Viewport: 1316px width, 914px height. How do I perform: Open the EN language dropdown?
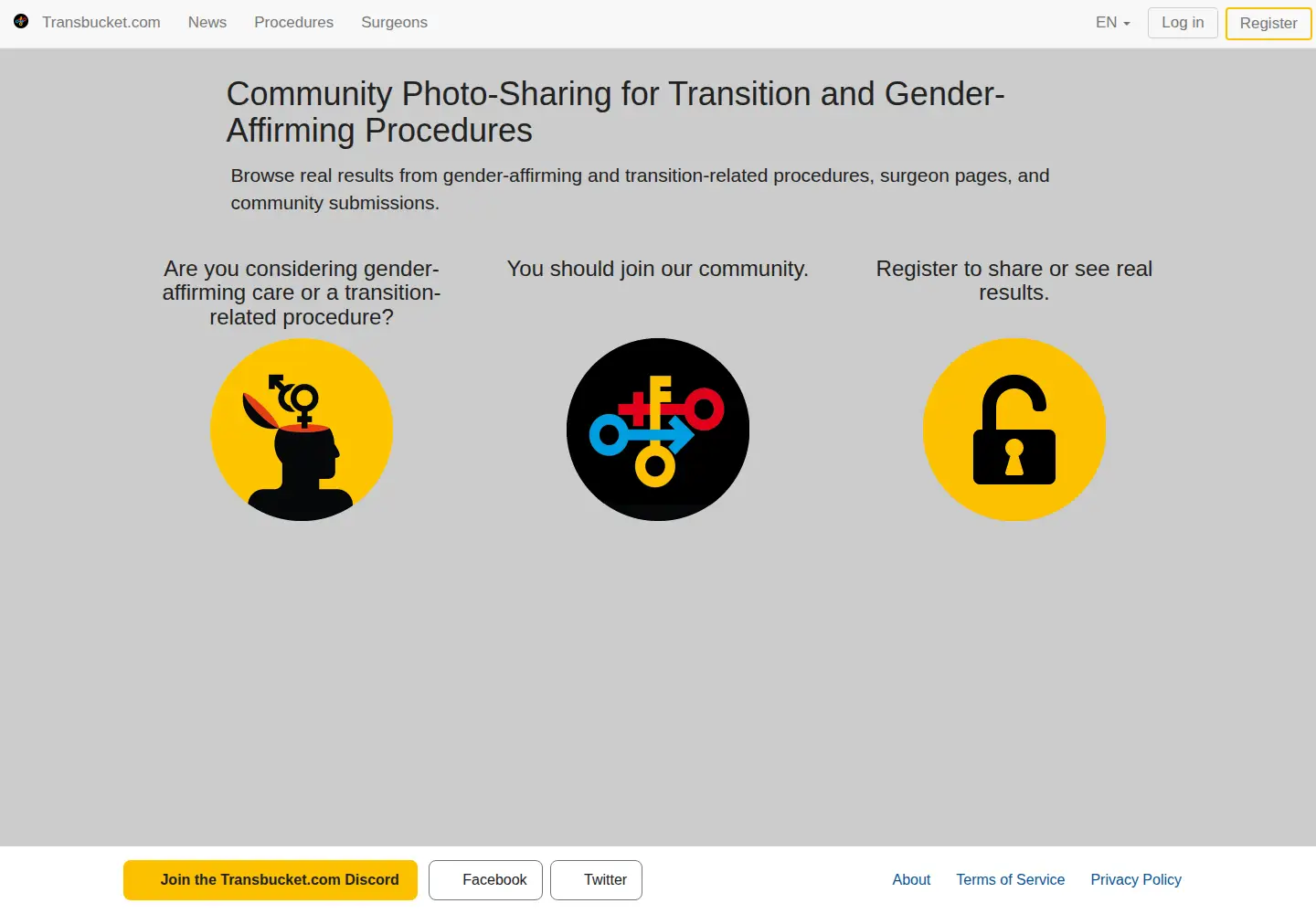(1113, 23)
